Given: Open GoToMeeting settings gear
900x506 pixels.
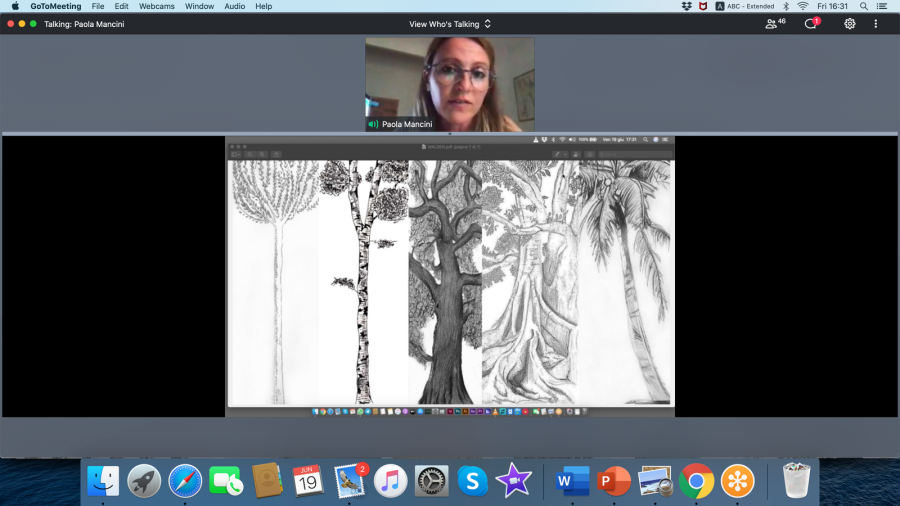Looking at the screenshot, I should (849, 24).
